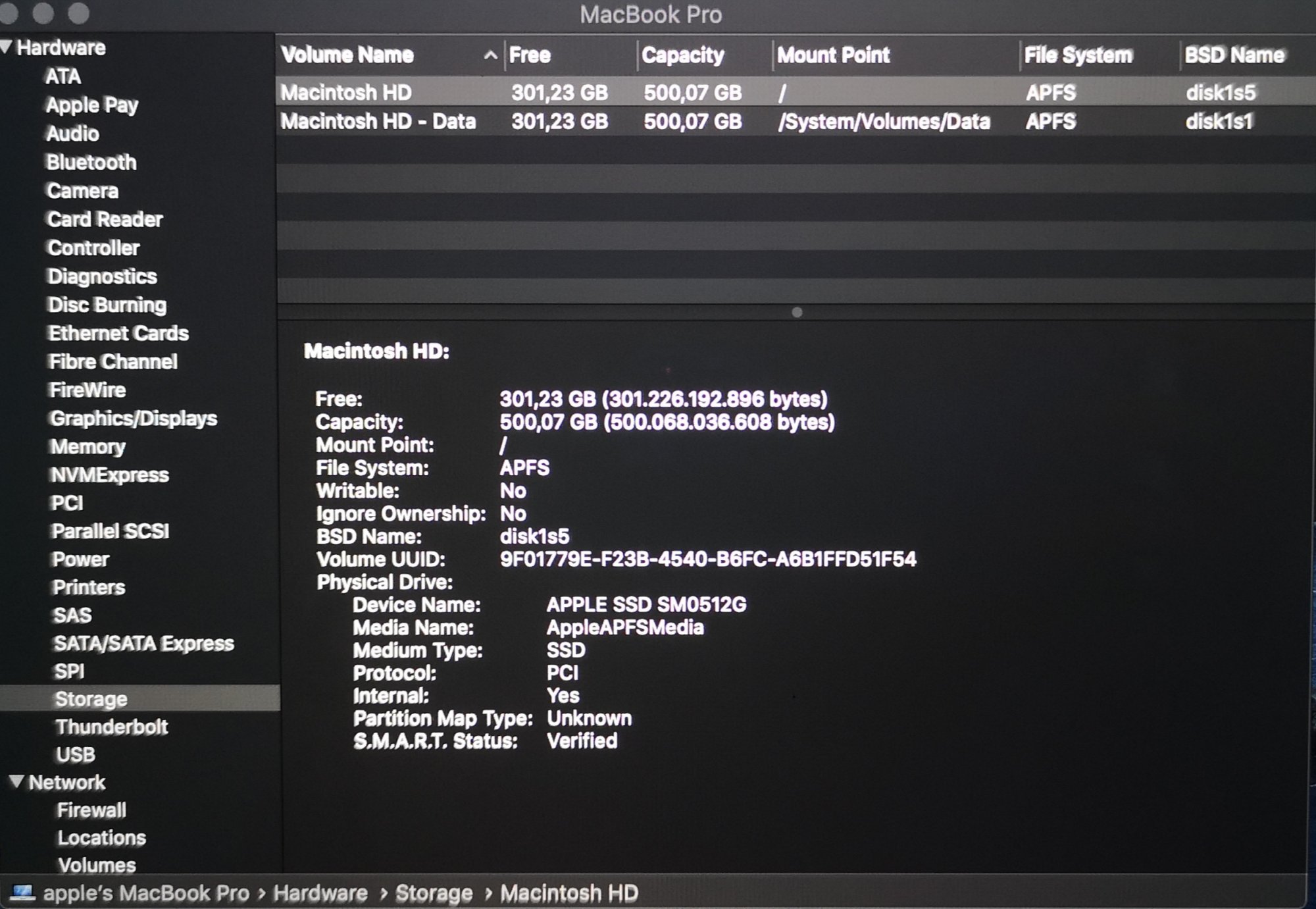Screen dimensions: 1316x909
Task: Select Volumes under Network
Action: point(97,865)
